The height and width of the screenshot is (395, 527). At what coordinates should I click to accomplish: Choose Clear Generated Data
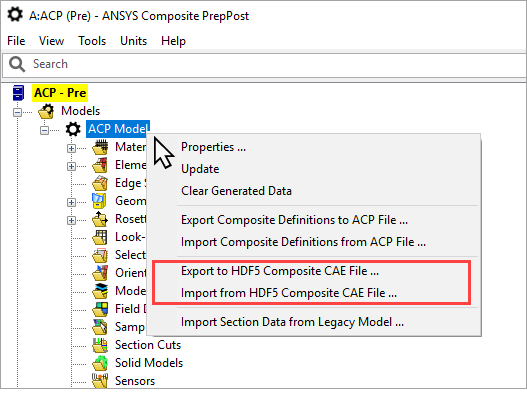click(236, 191)
